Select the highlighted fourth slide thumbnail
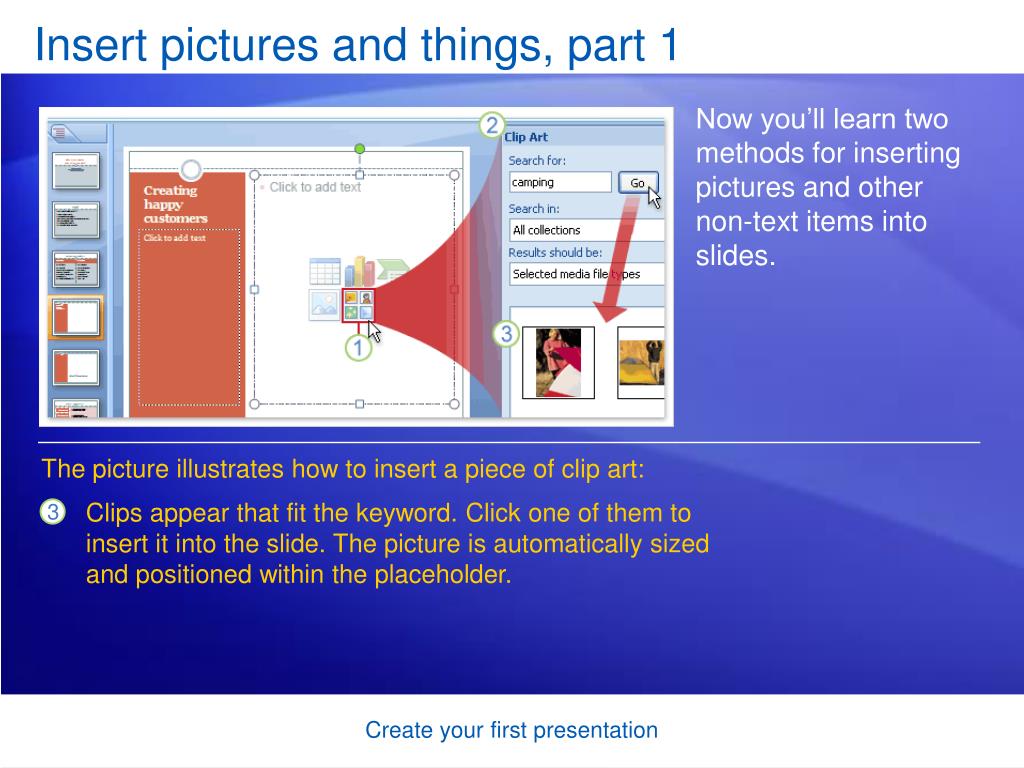 (x=76, y=317)
